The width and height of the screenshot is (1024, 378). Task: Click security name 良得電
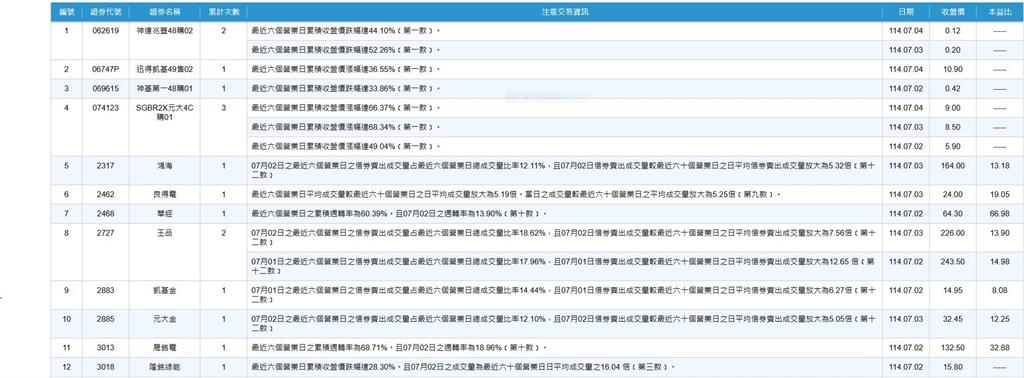click(x=164, y=195)
